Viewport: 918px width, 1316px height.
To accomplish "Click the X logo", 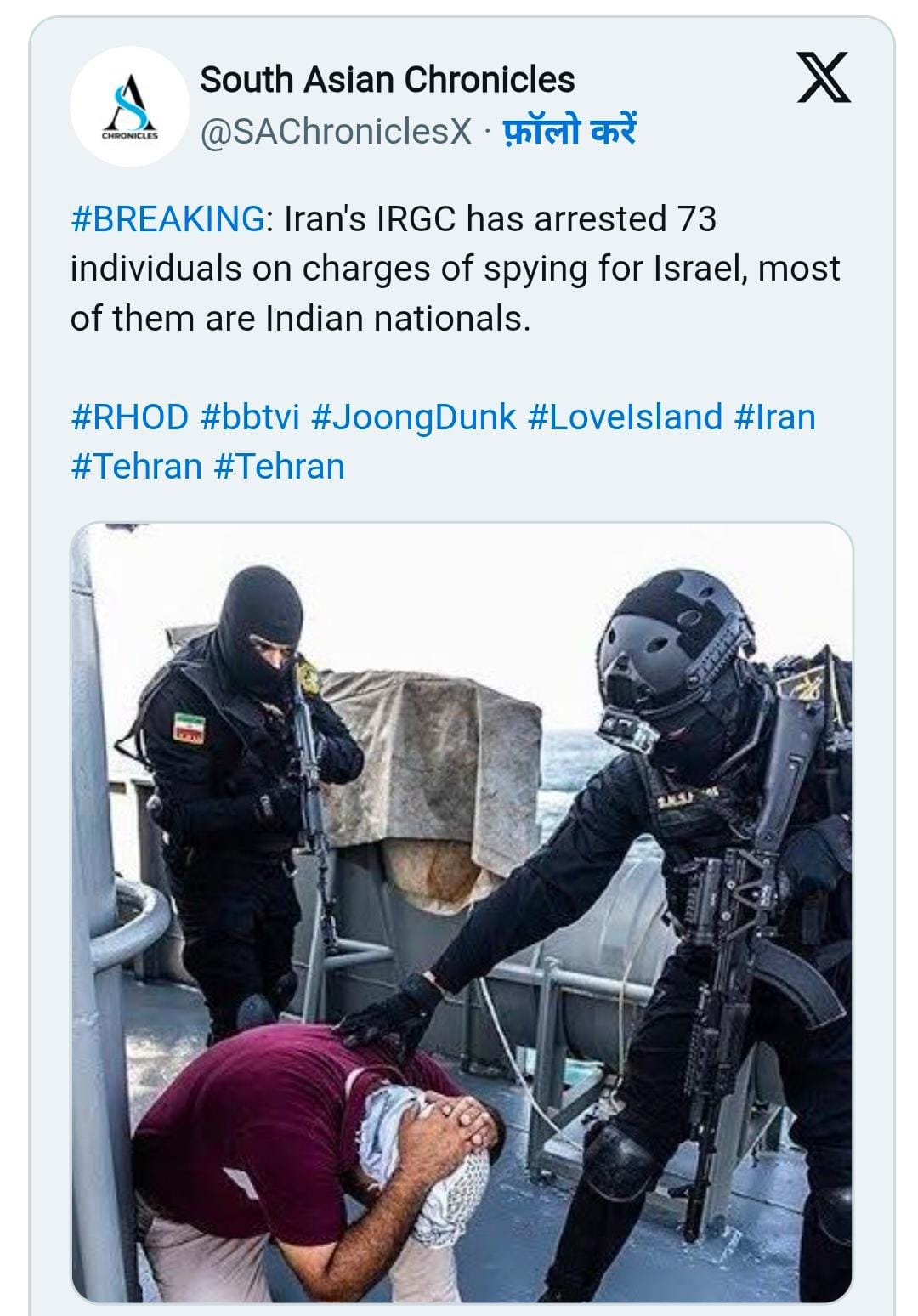I will click(823, 78).
